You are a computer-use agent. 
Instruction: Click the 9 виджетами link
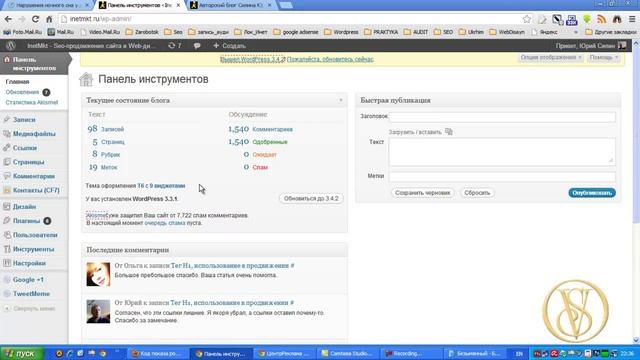(x=167, y=186)
